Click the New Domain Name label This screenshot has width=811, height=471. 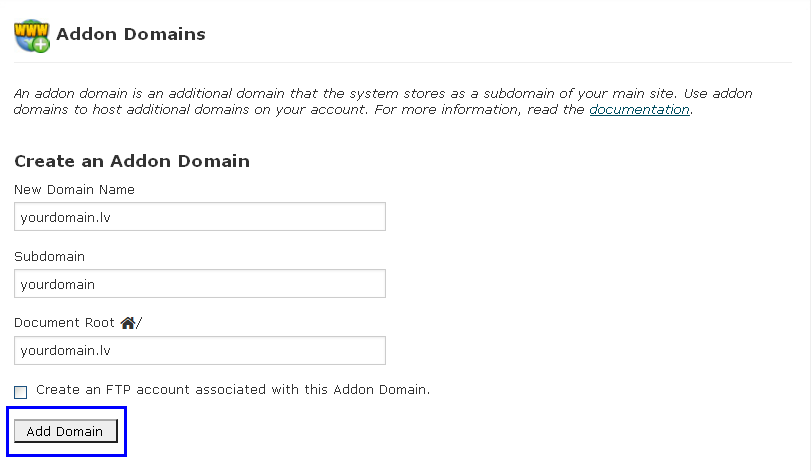(74, 190)
